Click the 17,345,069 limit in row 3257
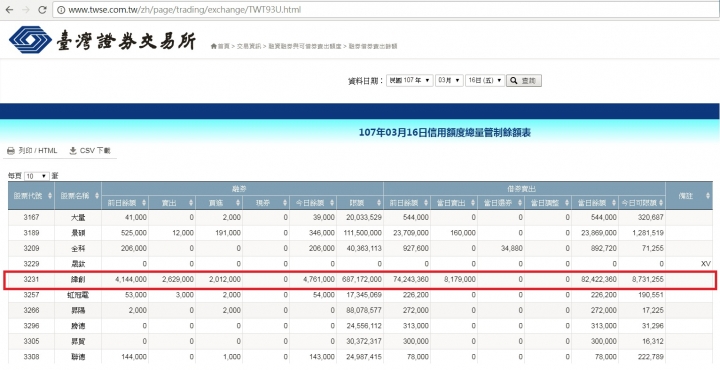 pos(364,295)
